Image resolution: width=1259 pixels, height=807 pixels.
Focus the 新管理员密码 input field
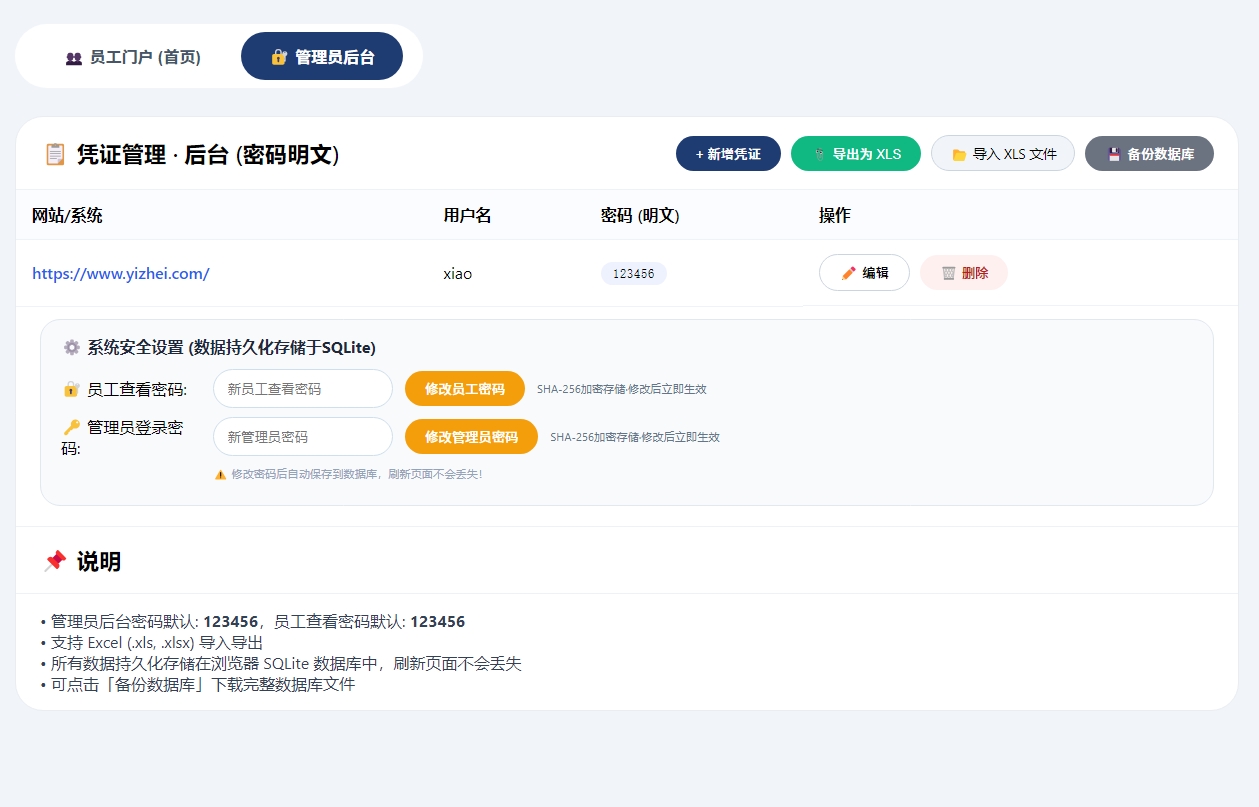tap(303, 437)
